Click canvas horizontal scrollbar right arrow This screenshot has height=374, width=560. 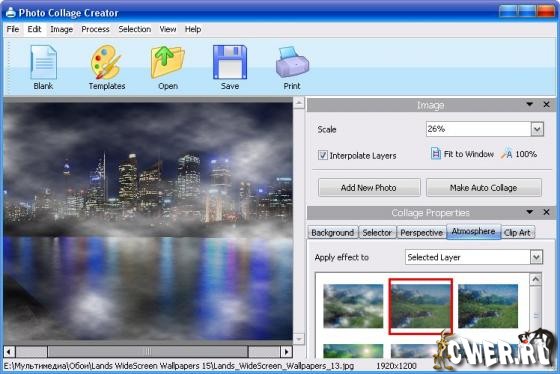point(286,352)
